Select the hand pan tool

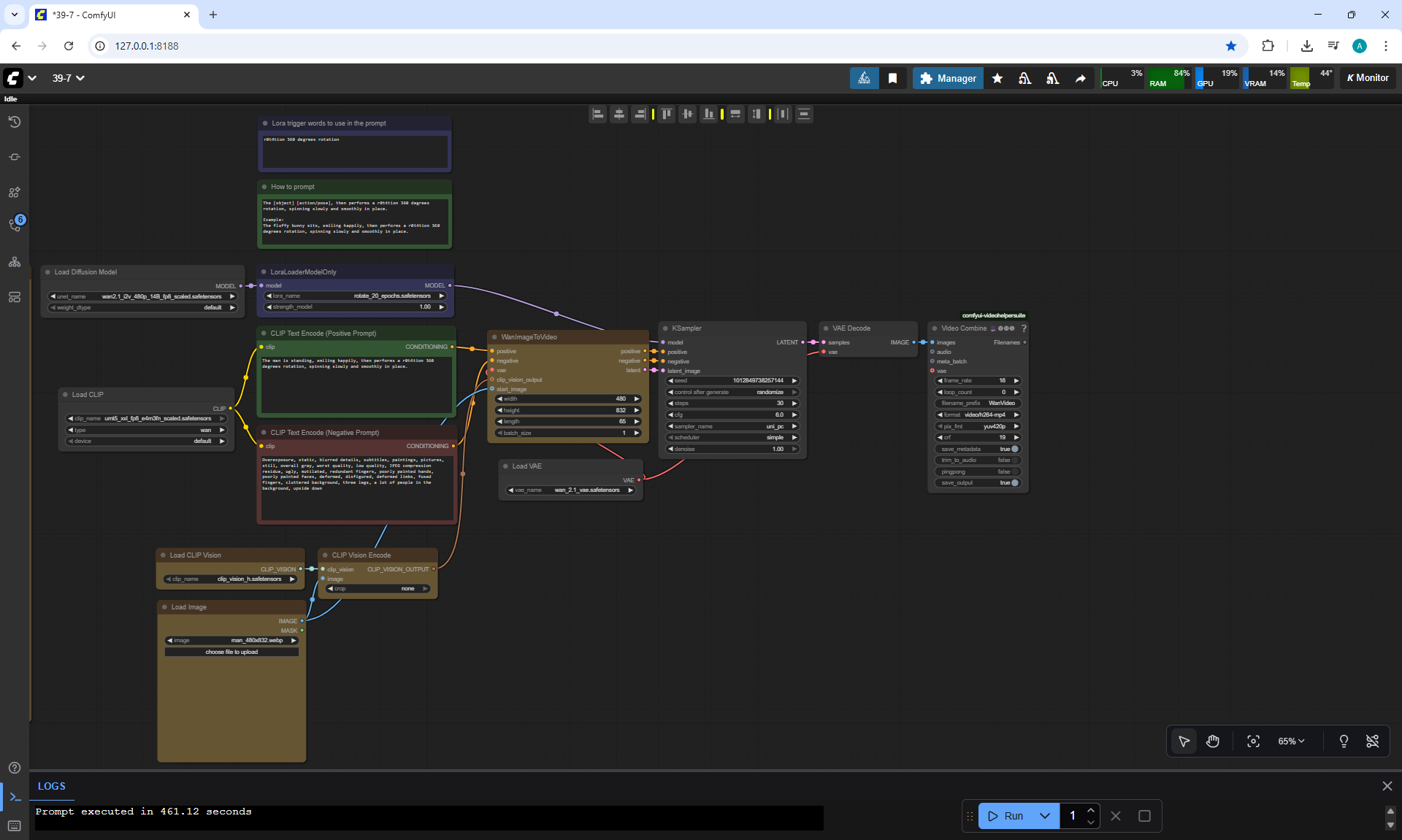coord(1213,741)
